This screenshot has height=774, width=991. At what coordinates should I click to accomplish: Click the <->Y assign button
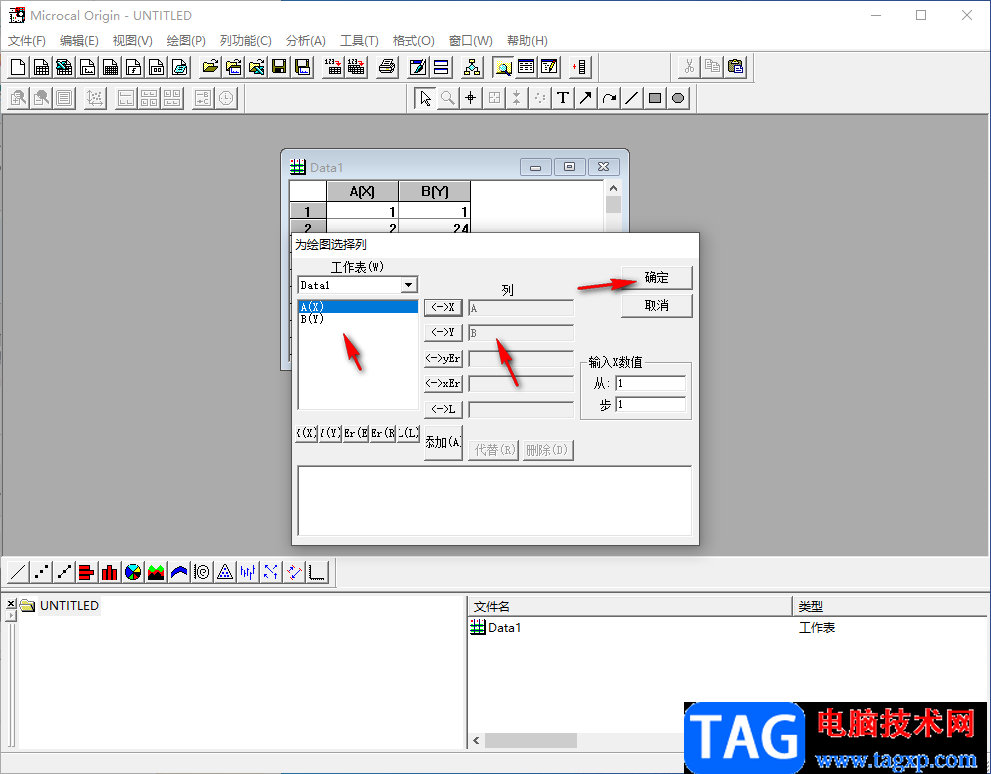click(x=443, y=332)
